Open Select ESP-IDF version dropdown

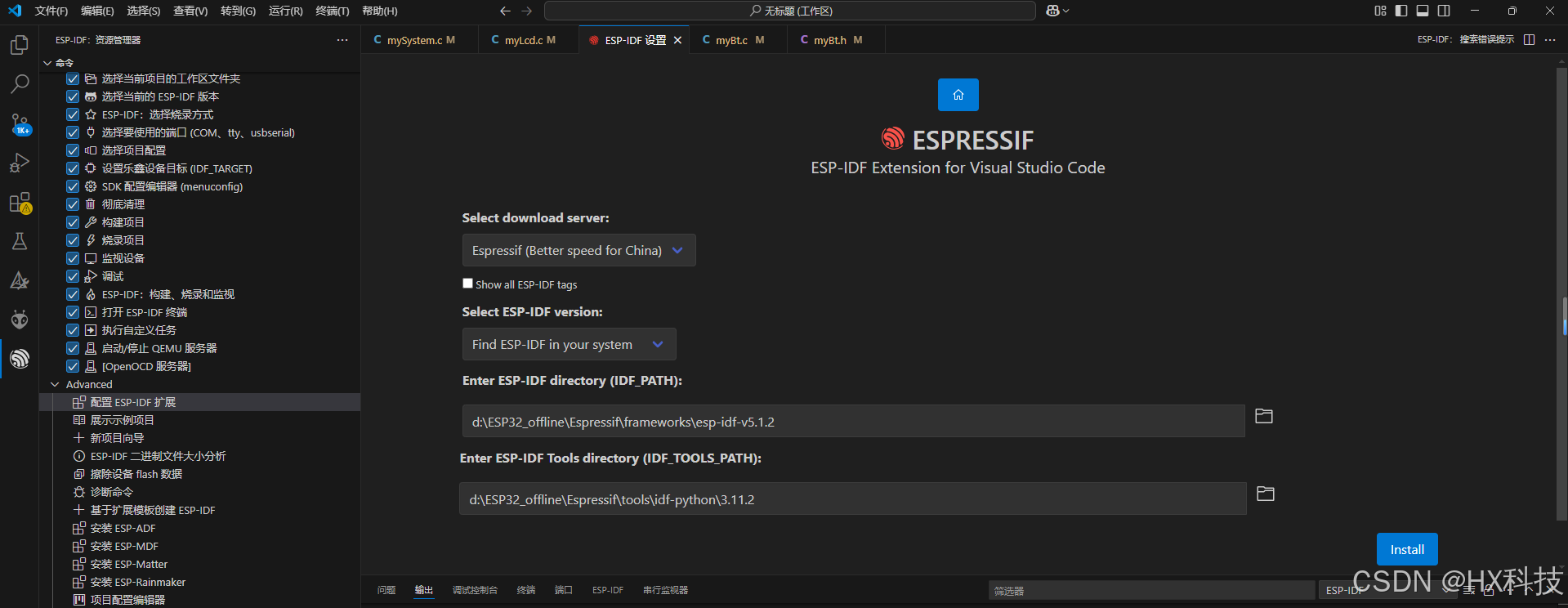coord(569,344)
